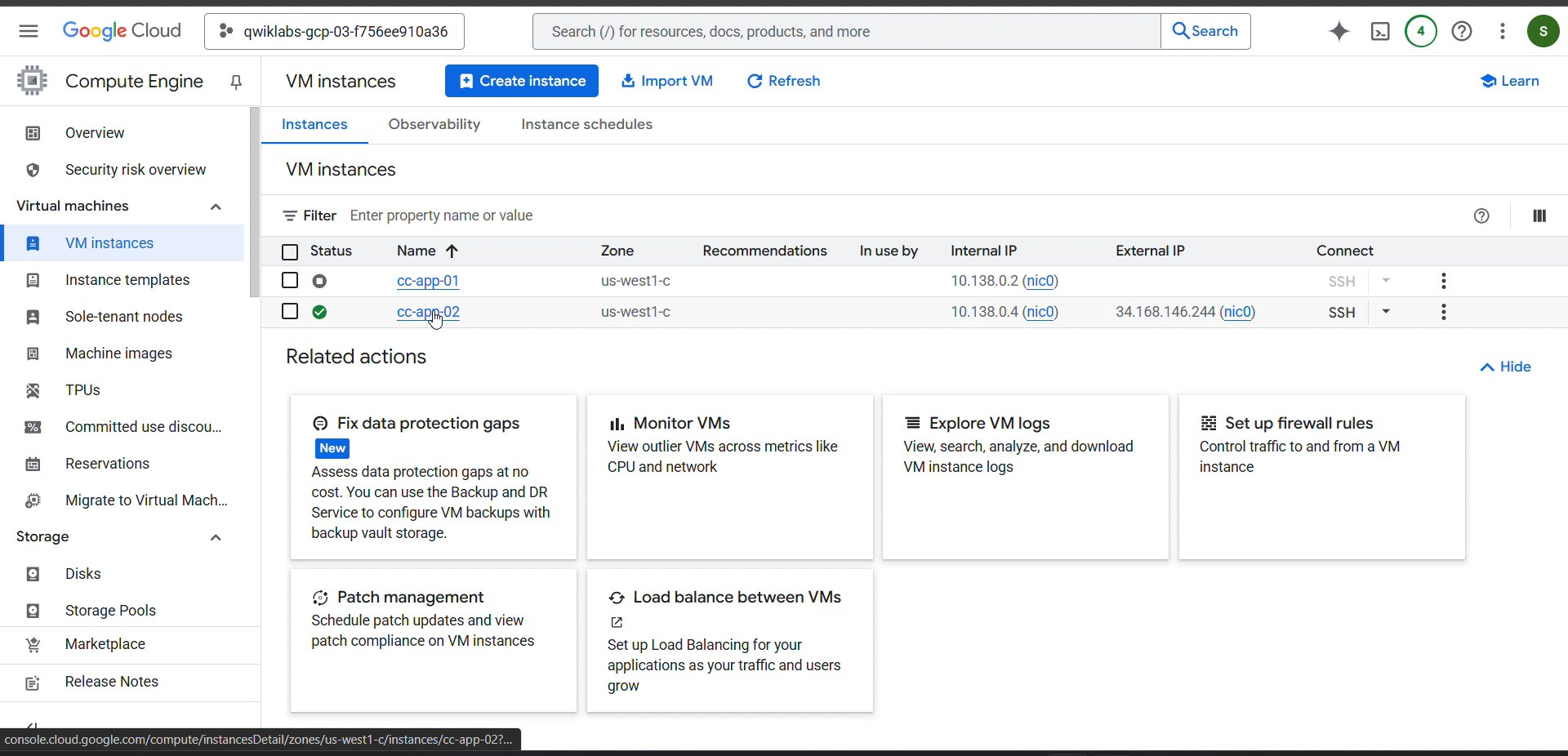Open the Patch management card
Screen dimensions: 1568x756
pos(434,641)
